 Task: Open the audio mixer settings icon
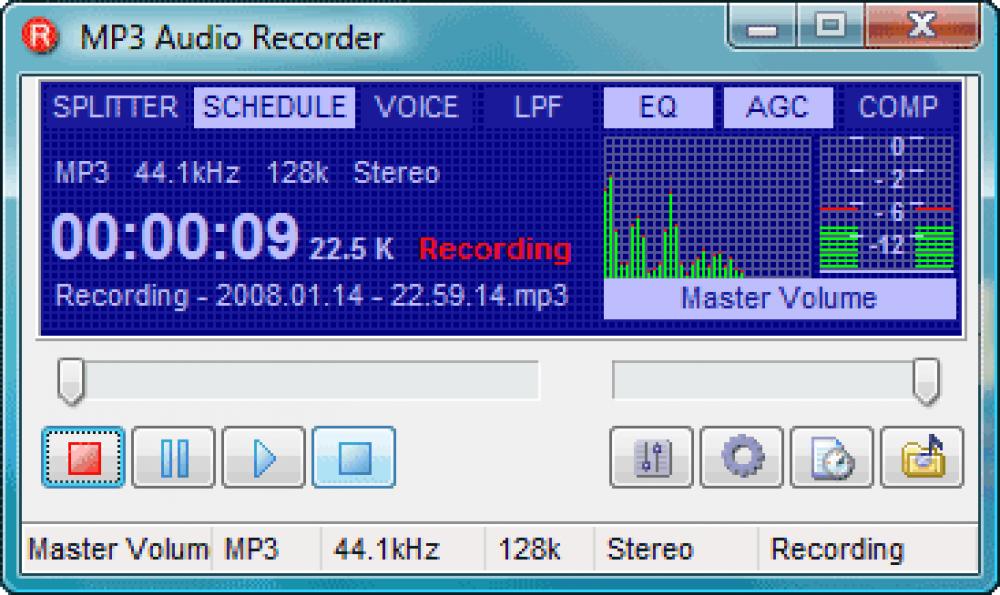(650, 458)
